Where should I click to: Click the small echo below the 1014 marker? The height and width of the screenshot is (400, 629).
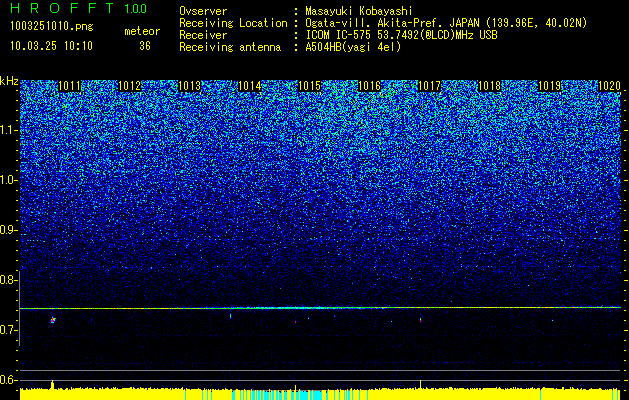click(230, 316)
